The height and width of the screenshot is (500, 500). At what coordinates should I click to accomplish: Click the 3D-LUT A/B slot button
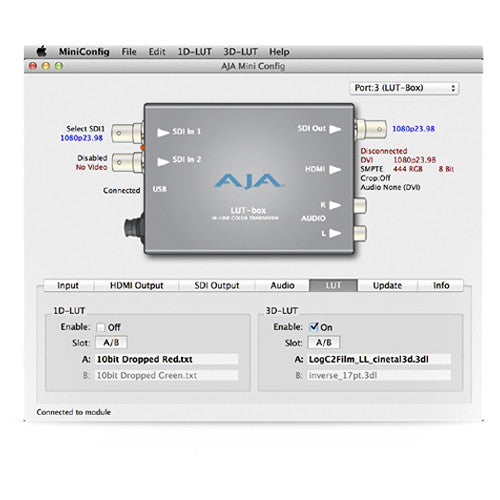tap(324, 343)
